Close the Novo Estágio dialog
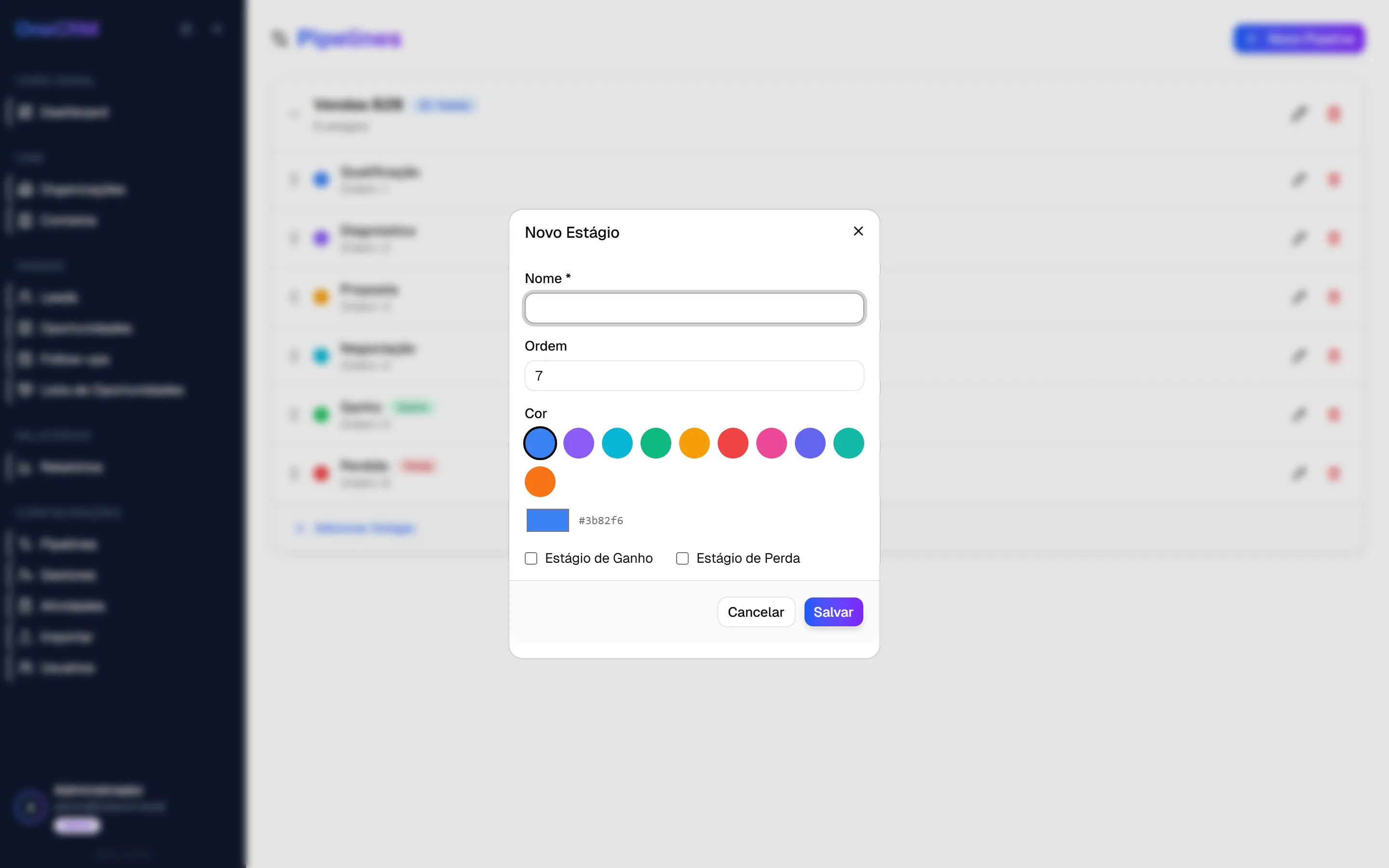1389x868 pixels. click(x=858, y=231)
